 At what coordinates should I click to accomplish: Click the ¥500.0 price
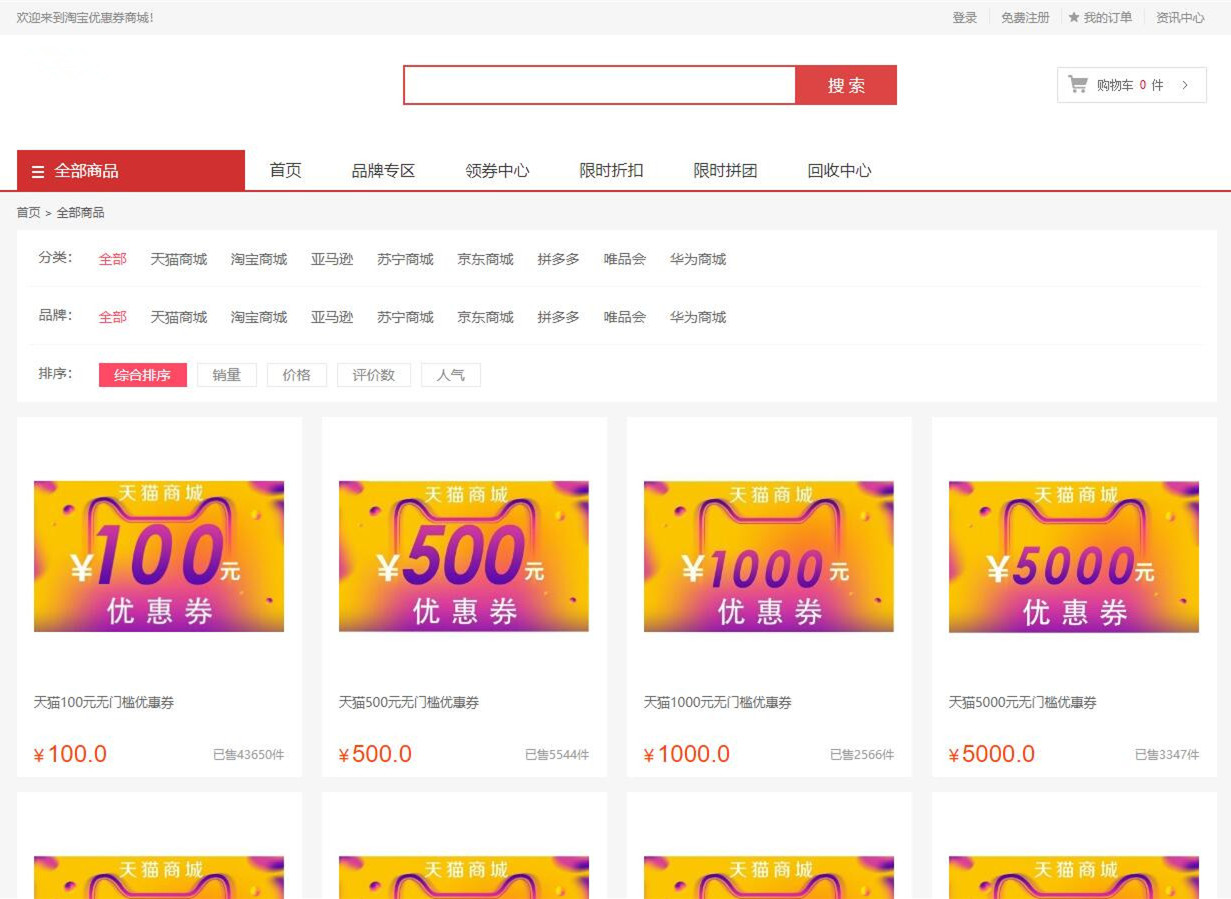point(375,754)
